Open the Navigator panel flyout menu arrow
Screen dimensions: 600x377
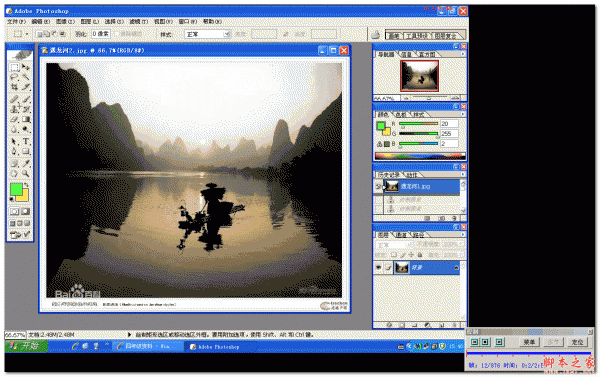pyautogui.click(x=463, y=54)
